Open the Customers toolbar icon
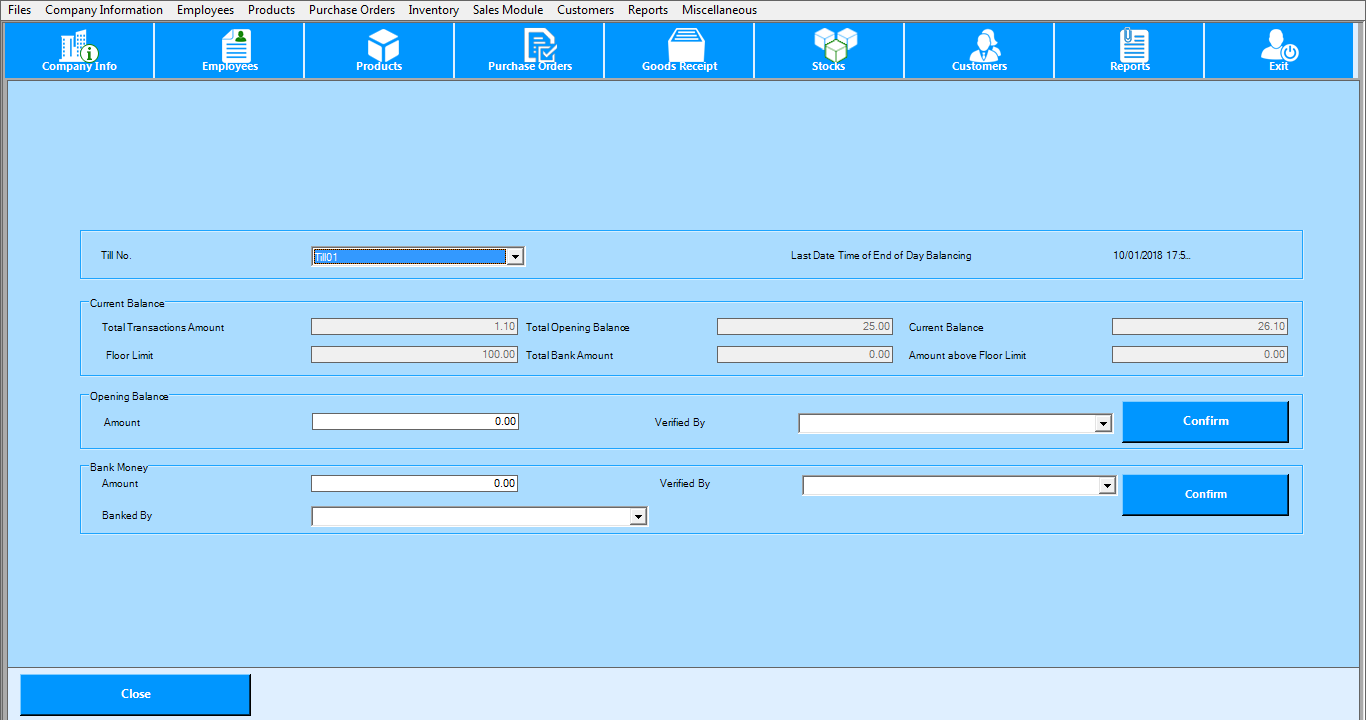This screenshot has height=720, width=1366. [x=980, y=50]
